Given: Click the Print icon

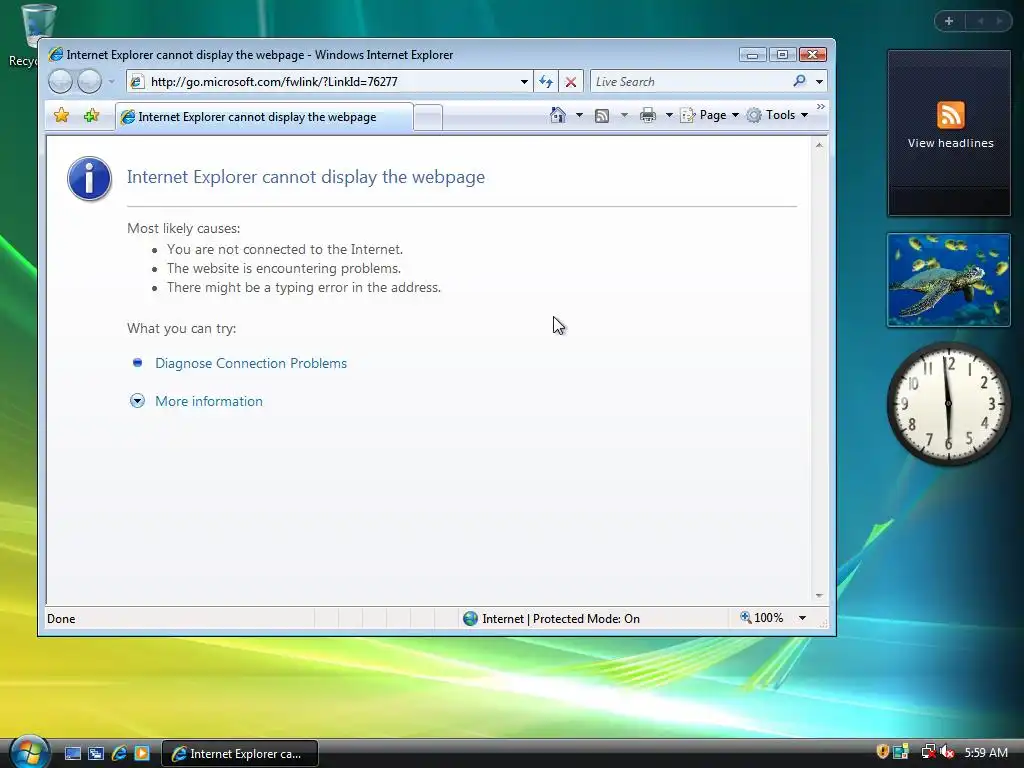Looking at the screenshot, I should tap(648, 116).
